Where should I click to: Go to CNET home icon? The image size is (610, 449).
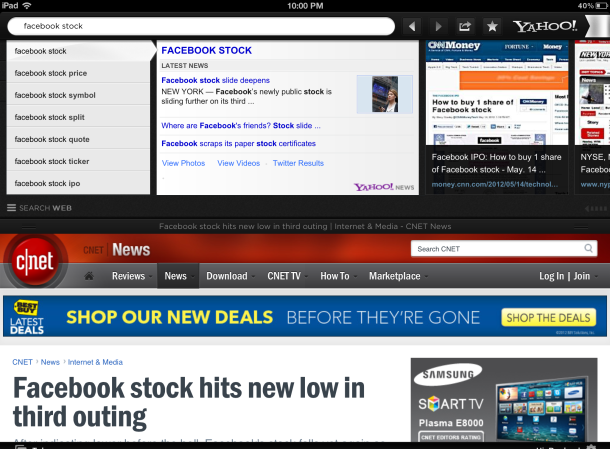click(89, 276)
